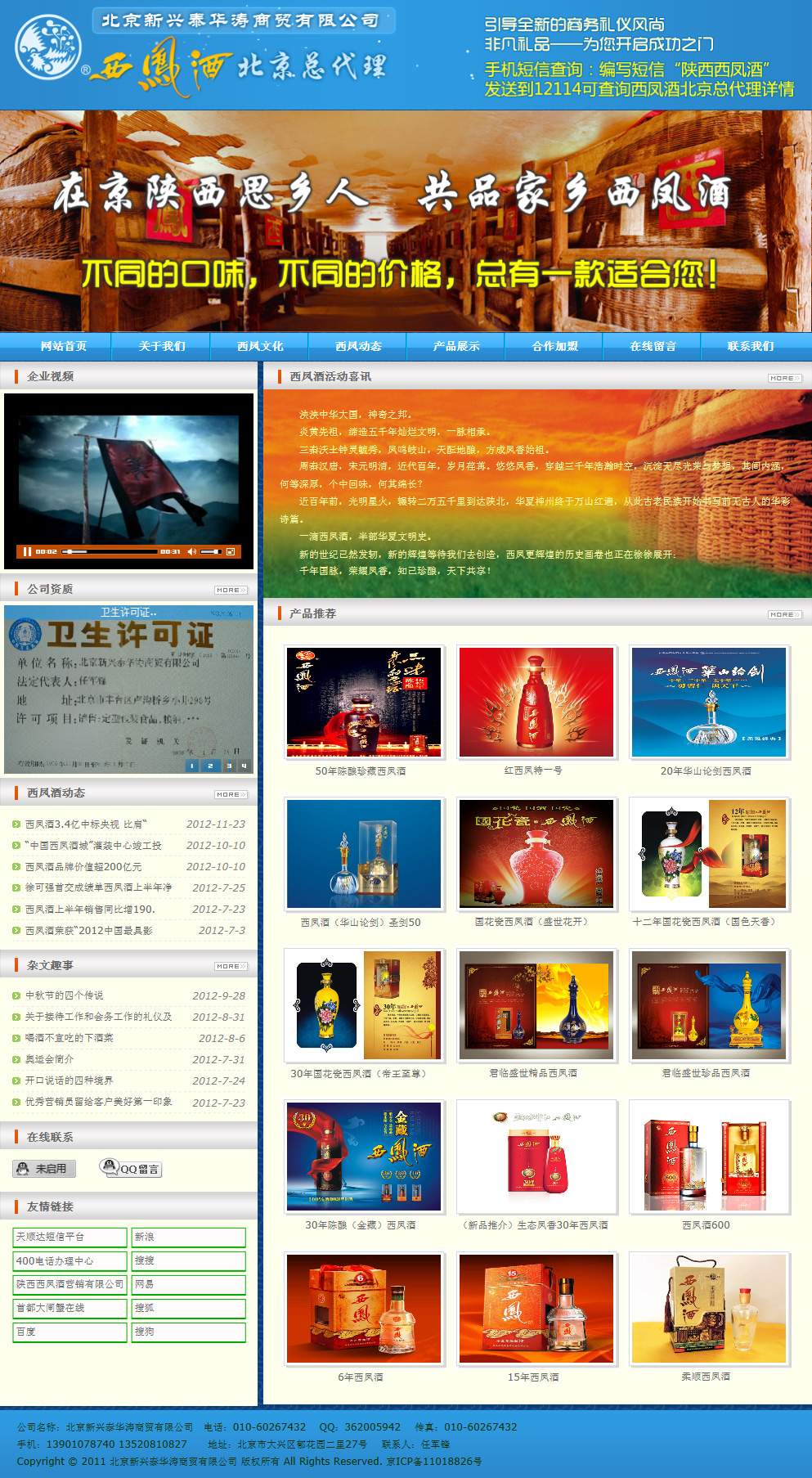Image resolution: width=812 pixels, height=1478 pixels.
Task: Pause the company video
Action: (x=27, y=551)
